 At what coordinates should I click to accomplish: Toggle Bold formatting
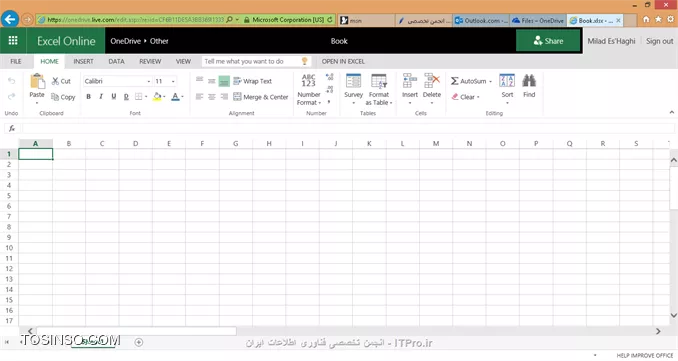pyautogui.click(x=88, y=96)
